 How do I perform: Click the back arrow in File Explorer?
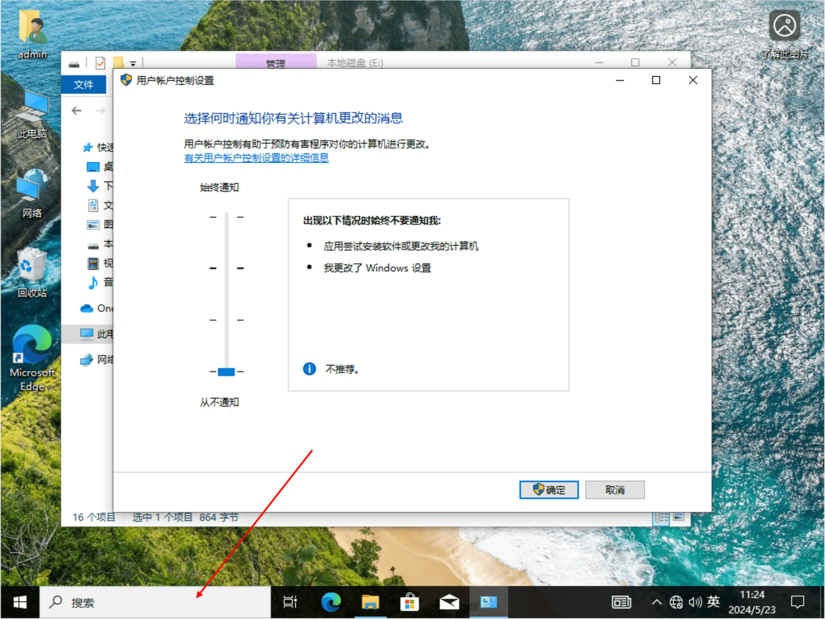(x=76, y=110)
